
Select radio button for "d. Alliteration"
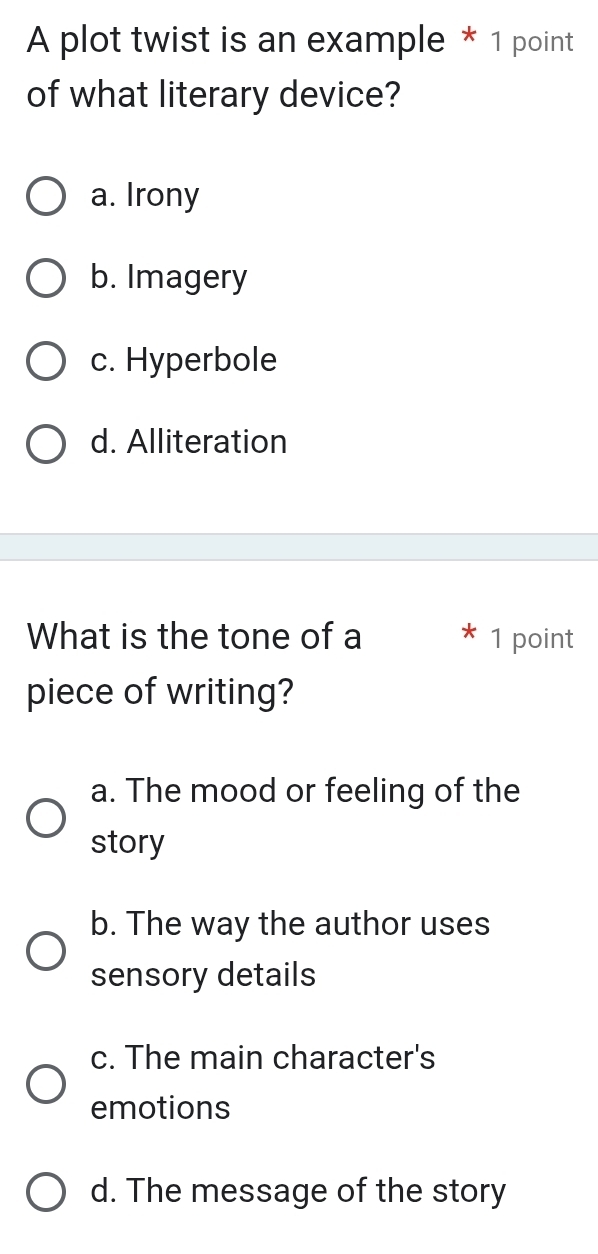coord(46,443)
